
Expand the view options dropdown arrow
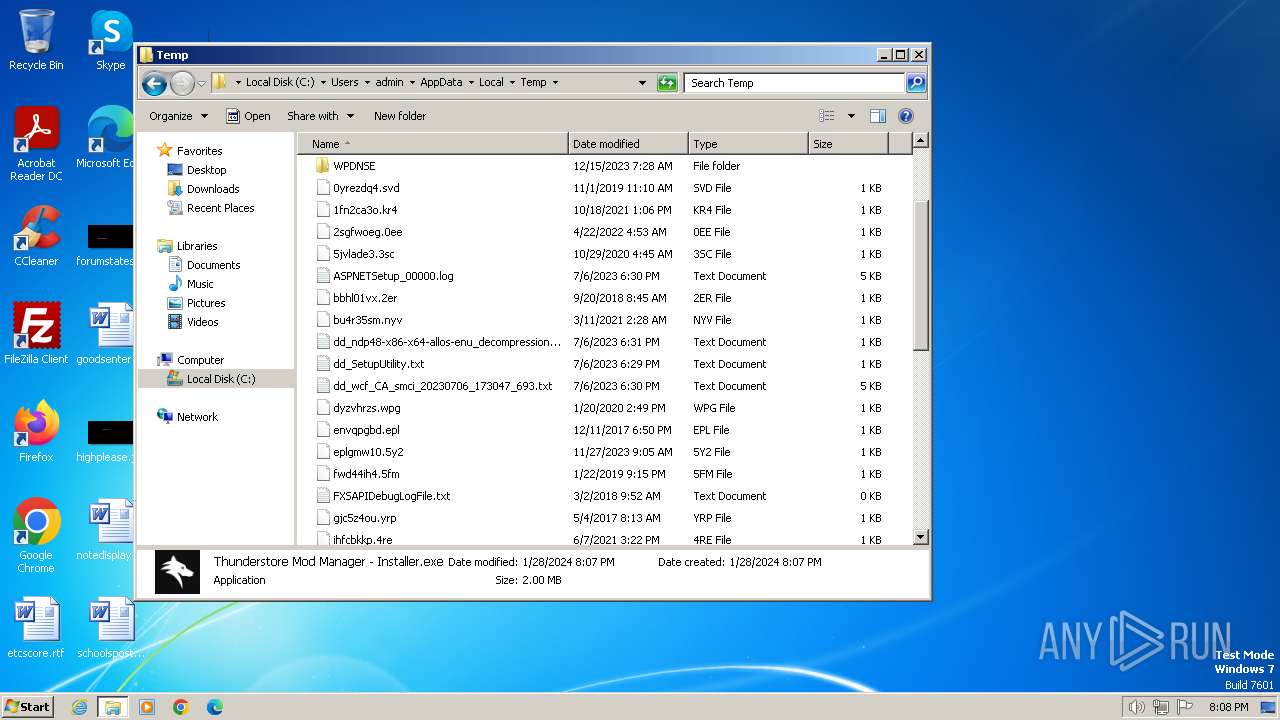[x=851, y=116]
